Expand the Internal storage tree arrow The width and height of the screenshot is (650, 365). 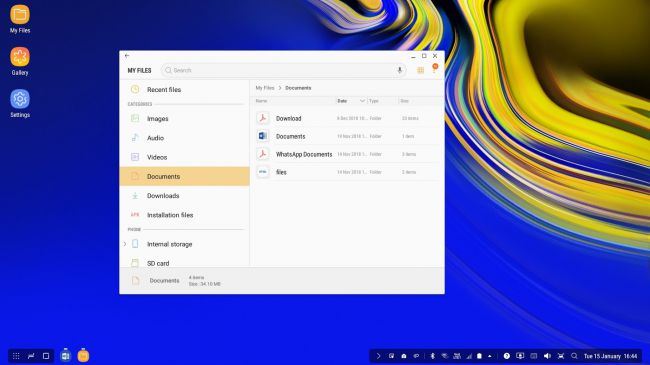tap(125, 244)
